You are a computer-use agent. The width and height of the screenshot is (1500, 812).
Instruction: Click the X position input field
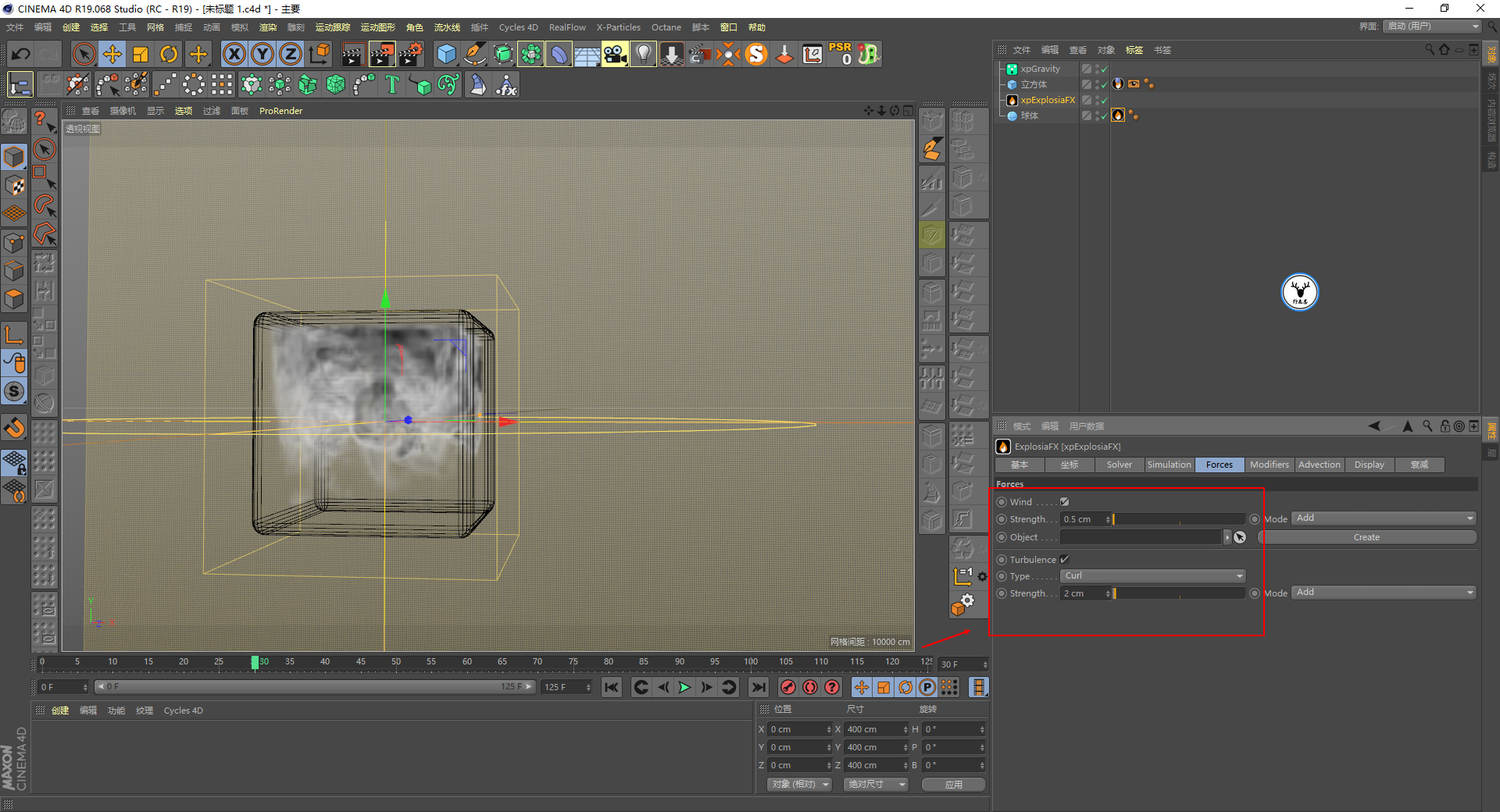800,729
